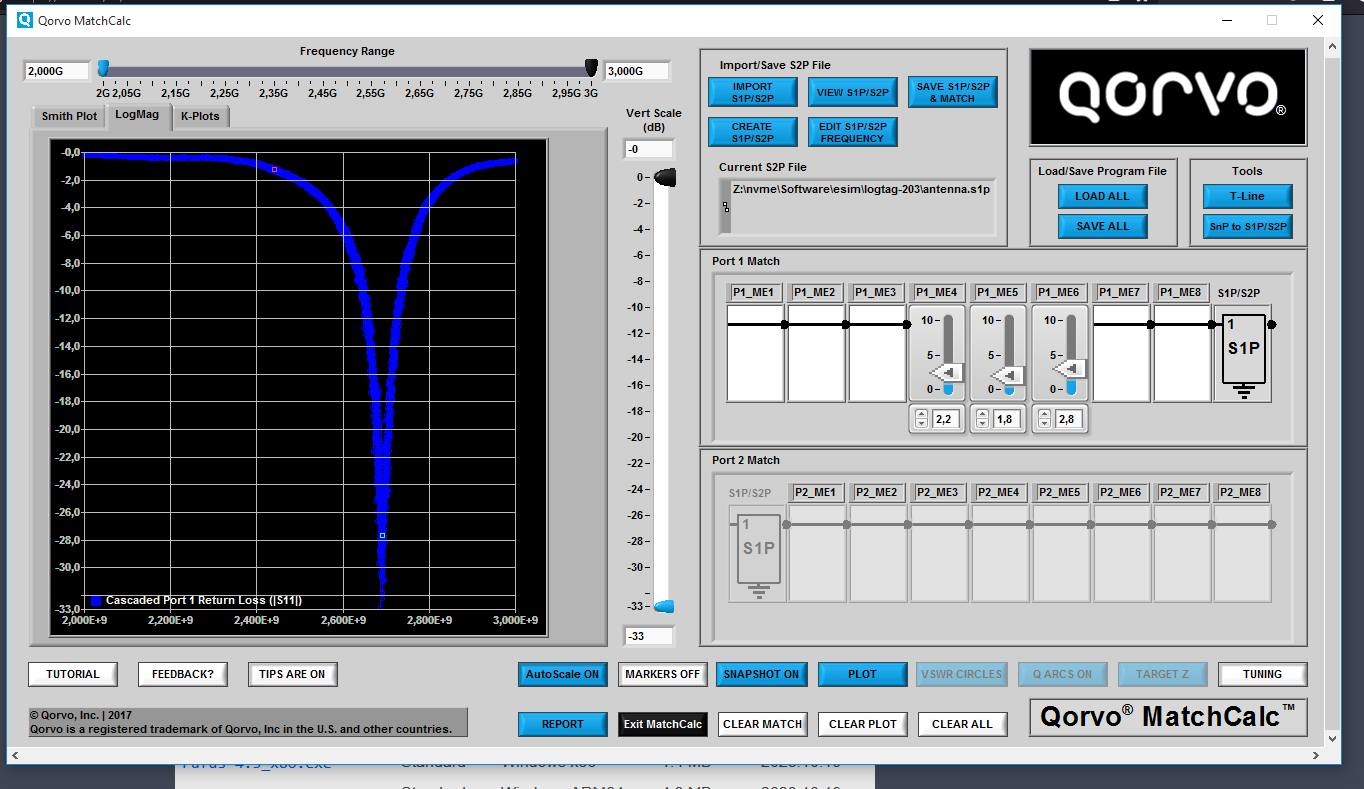Click the CLEAR PLOT button
Screen dimensions: 1364x789
tap(862, 724)
